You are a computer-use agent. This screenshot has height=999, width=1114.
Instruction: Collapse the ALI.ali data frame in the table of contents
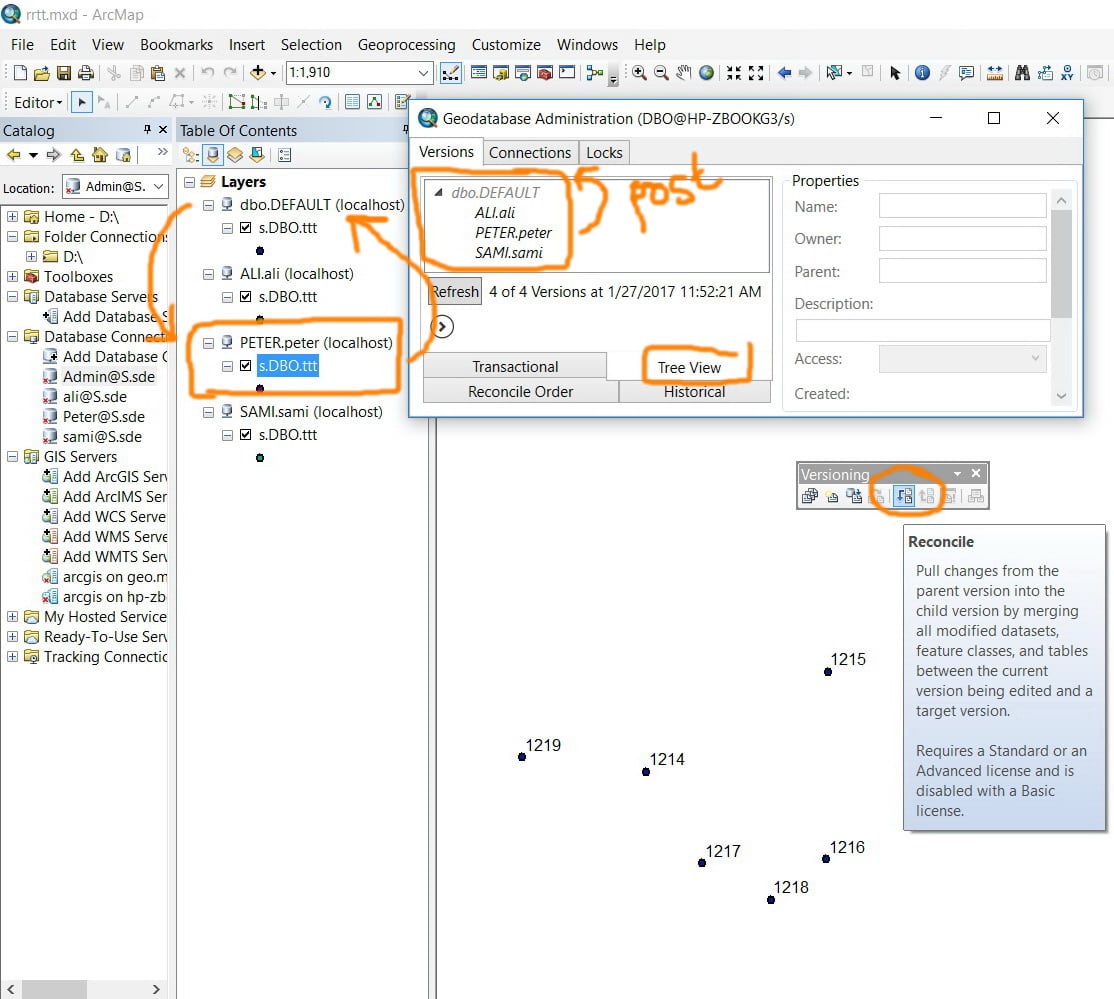208,274
